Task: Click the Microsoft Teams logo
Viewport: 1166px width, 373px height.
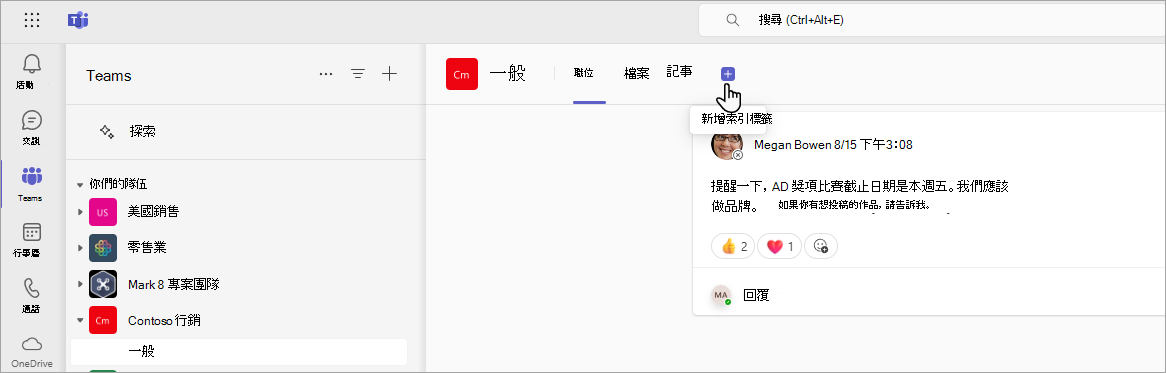Action: pos(77,20)
